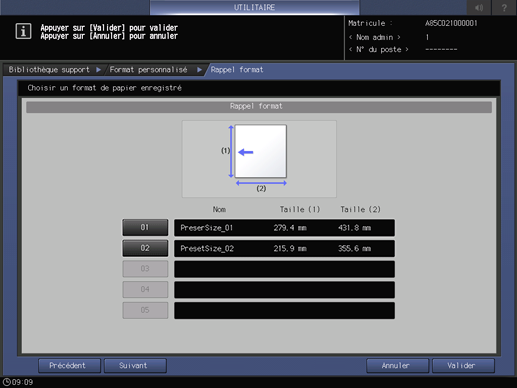Click the N° du poste label
The width and height of the screenshot is (517, 388).
point(378,50)
